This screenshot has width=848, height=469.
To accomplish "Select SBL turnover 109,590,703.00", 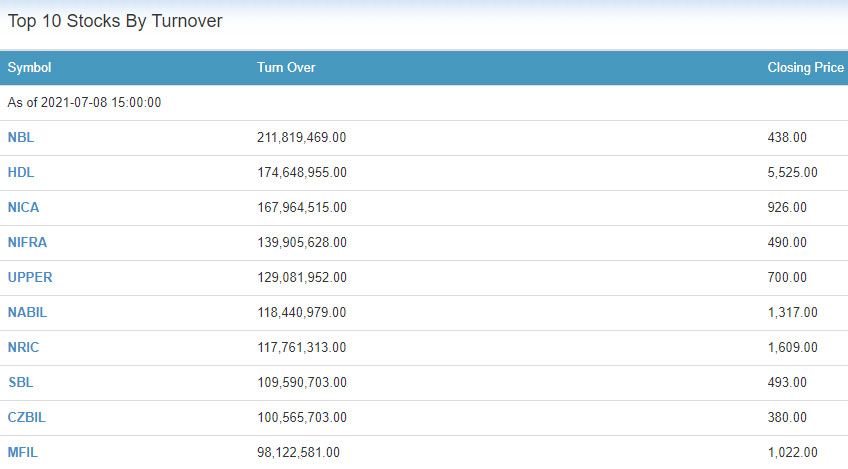I will coord(302,382).
